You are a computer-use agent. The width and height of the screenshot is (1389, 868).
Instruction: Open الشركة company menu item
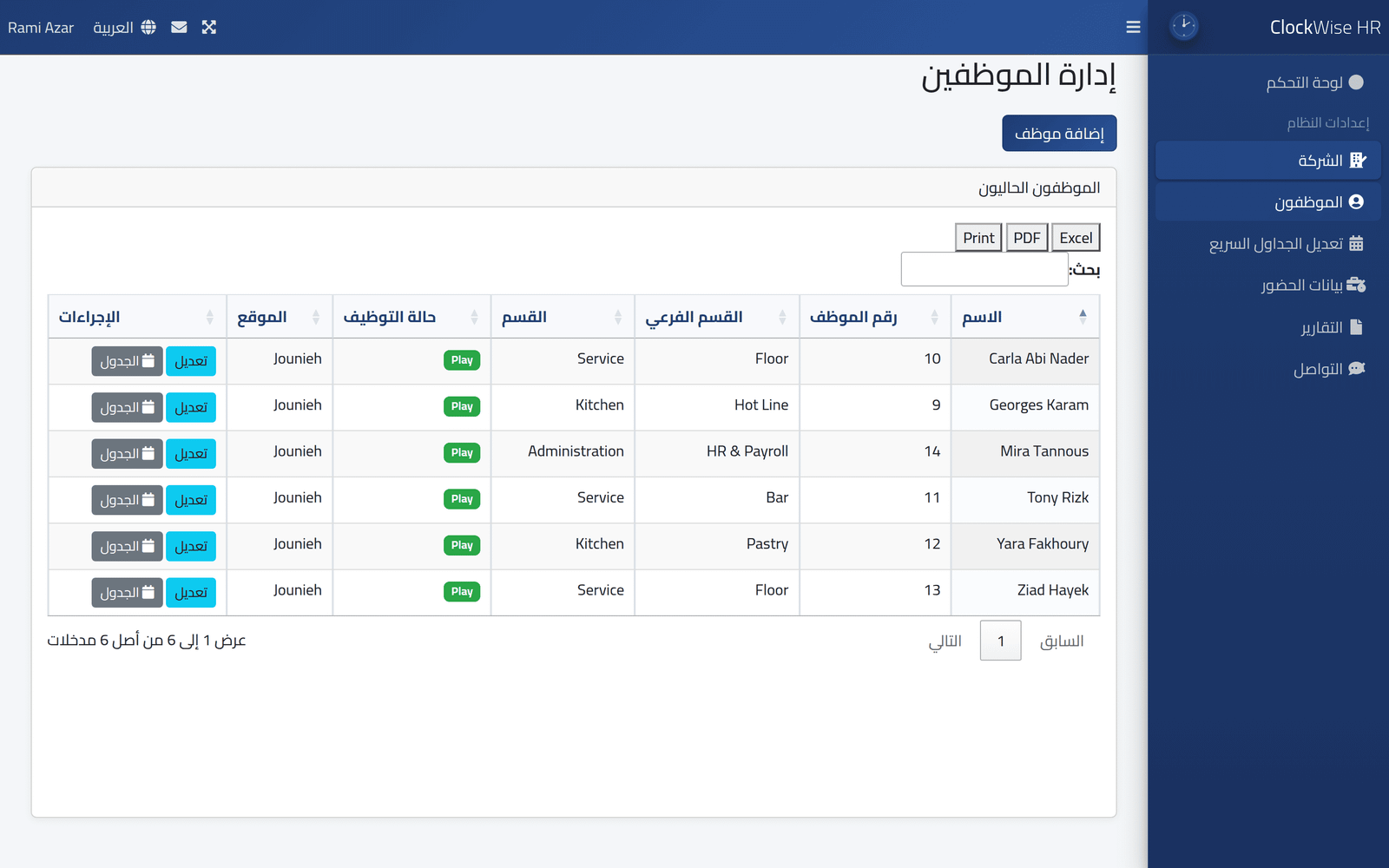1268,161
